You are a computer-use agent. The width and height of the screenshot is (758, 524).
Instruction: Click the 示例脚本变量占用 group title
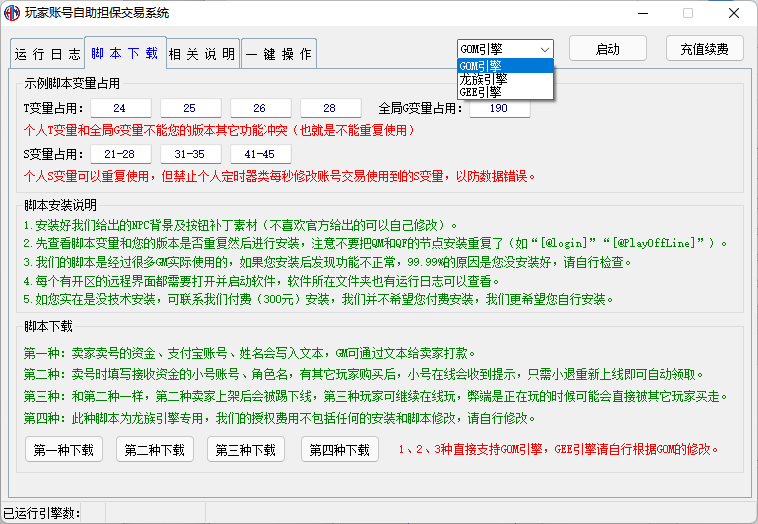point(72,84)
